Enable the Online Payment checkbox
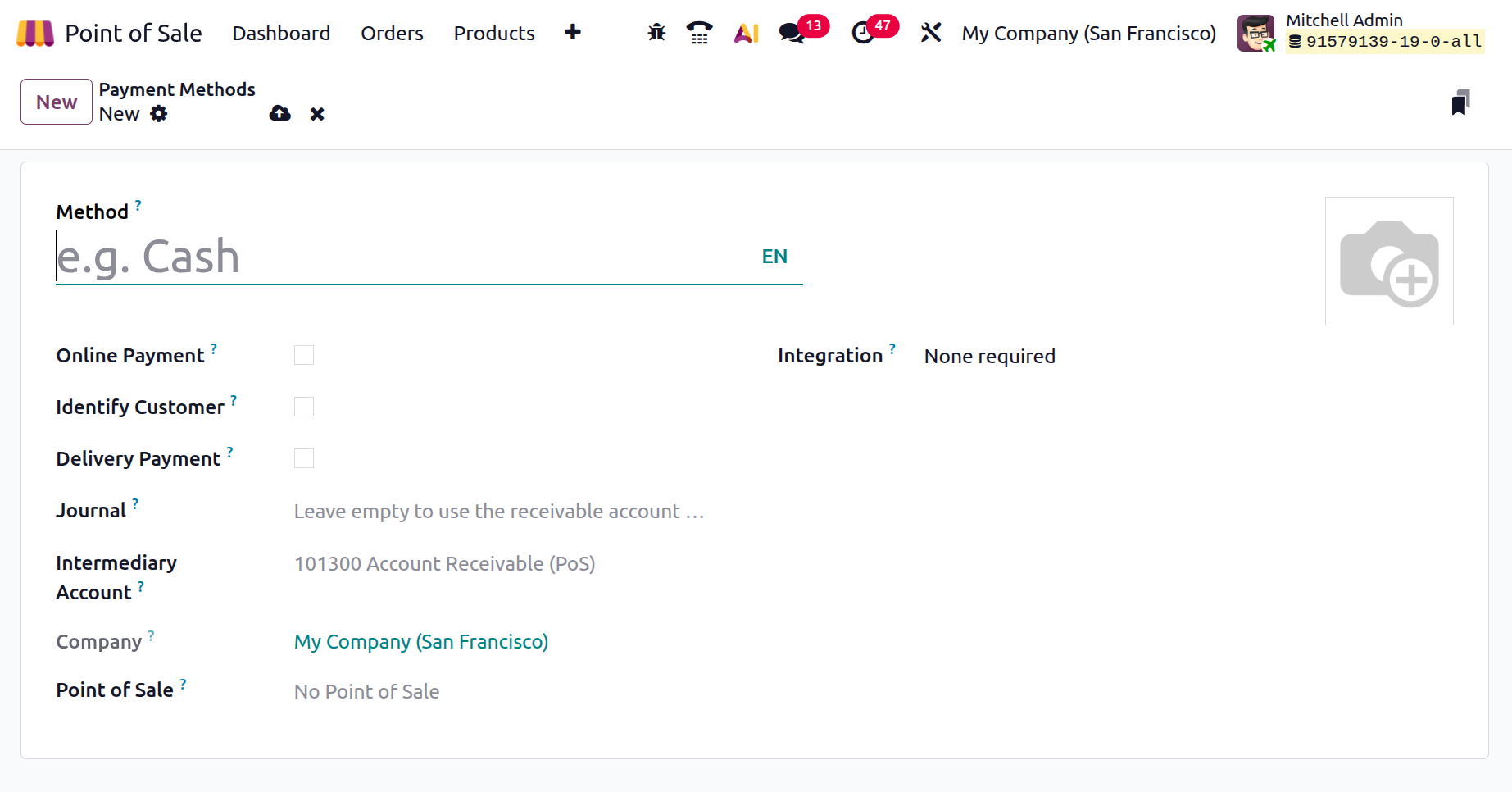 coord(304,355)
